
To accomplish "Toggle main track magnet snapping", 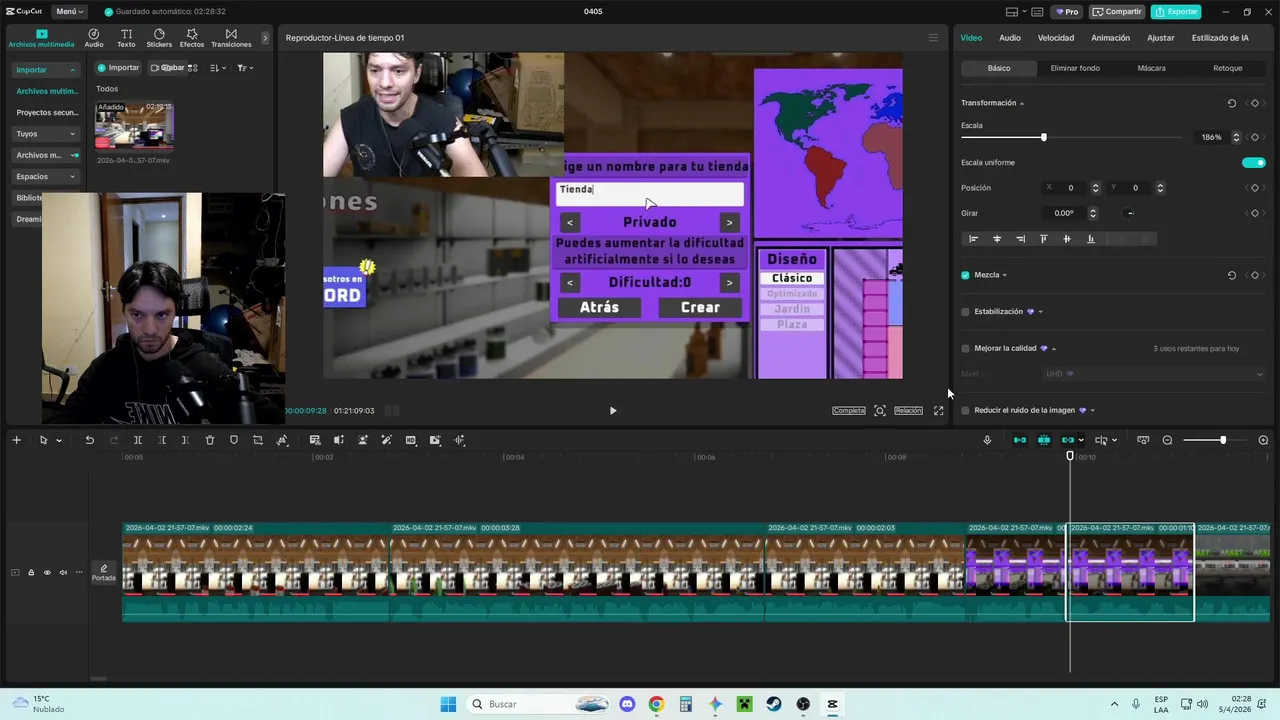I will 1019,440.
